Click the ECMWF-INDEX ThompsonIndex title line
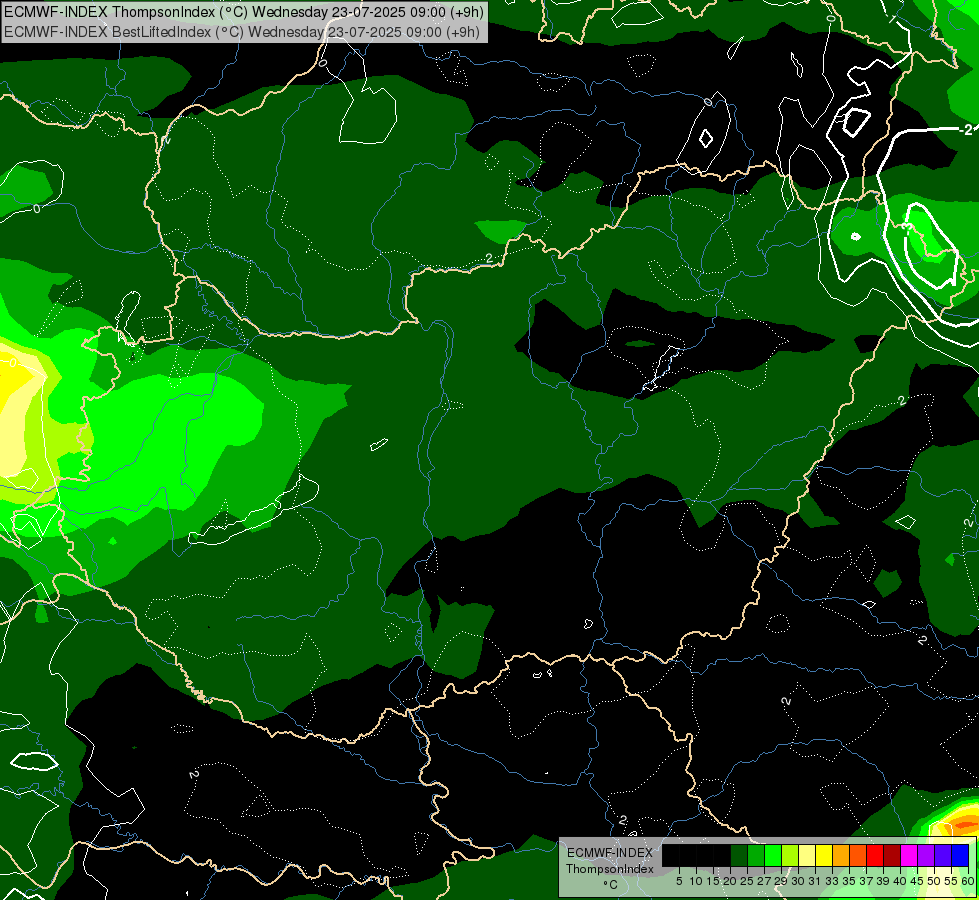 click(244, 12)
